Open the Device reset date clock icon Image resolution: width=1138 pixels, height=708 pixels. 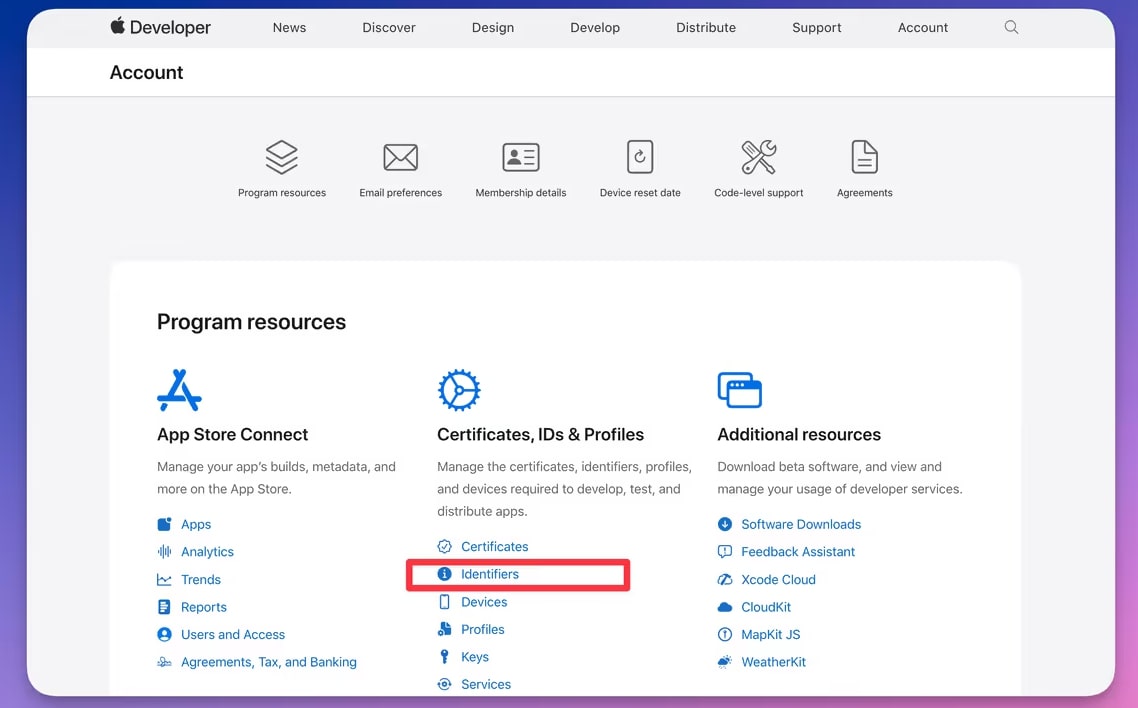(x=639, y=157)
